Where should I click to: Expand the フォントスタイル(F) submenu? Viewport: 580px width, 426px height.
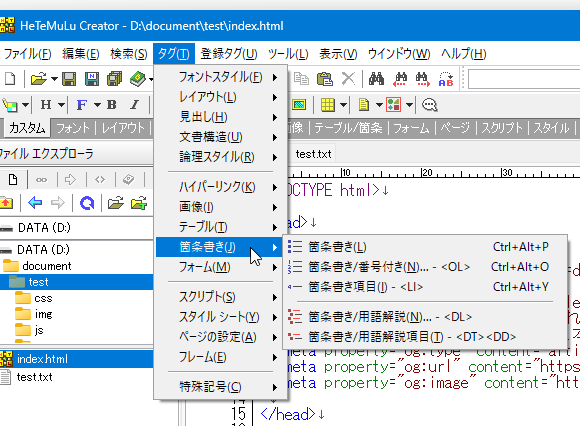click(221, 77)
